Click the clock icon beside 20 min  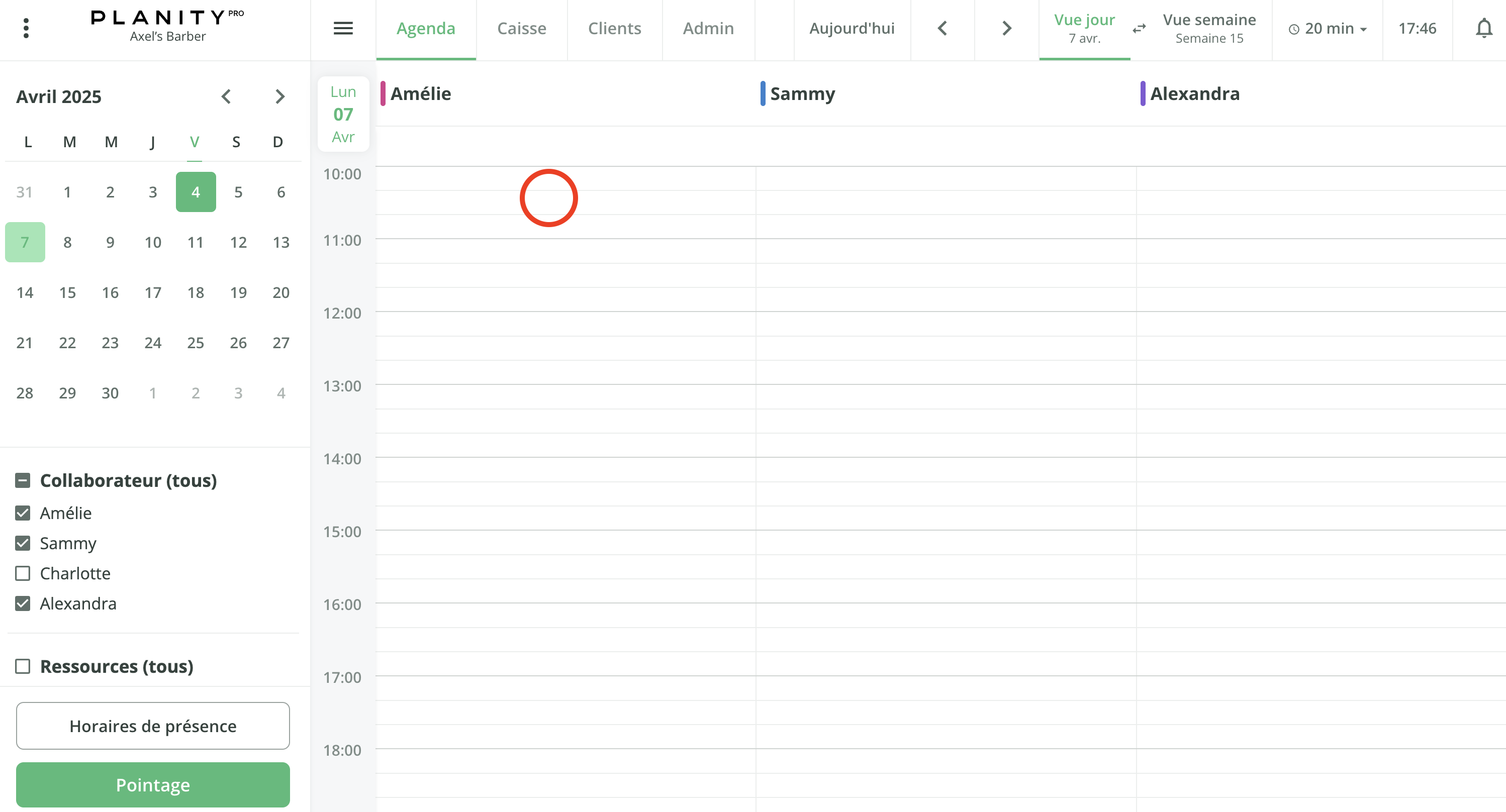1293,28
